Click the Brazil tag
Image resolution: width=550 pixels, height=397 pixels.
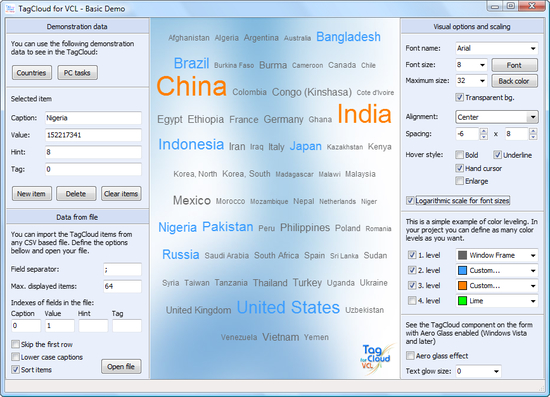click(x=192, y=63)
